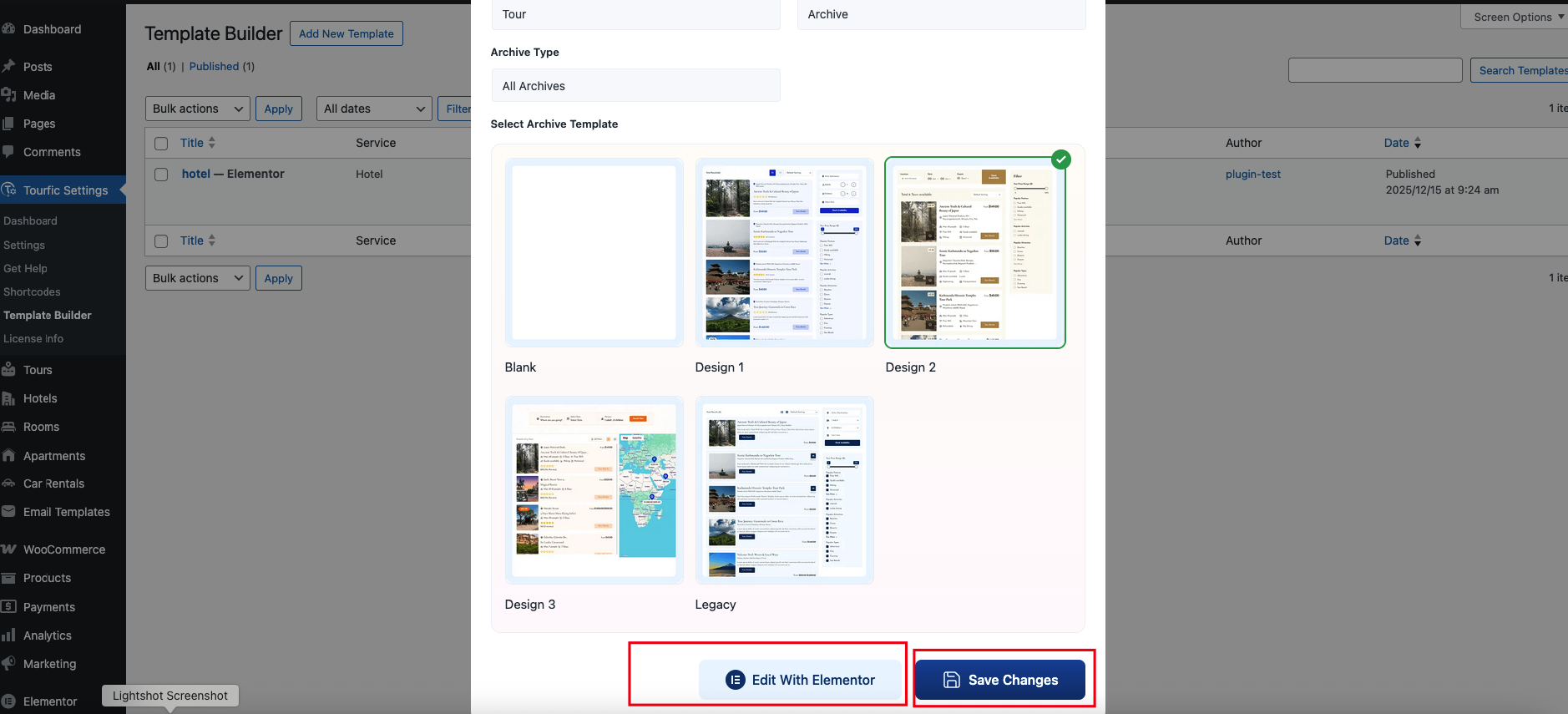Toggle select-all checkbox in table footer

pos(162,241)
